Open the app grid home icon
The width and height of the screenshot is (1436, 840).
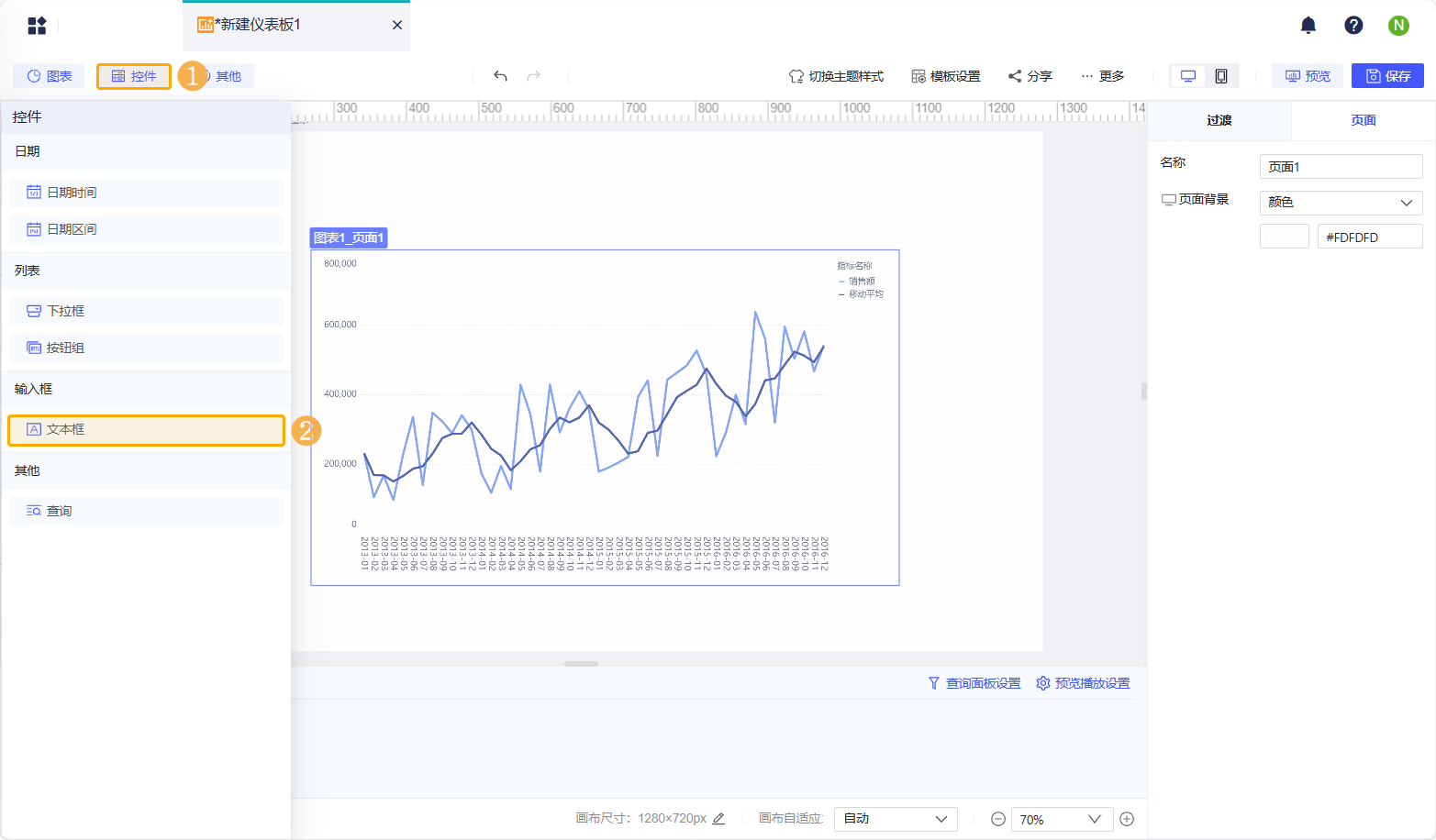(37, 26)
